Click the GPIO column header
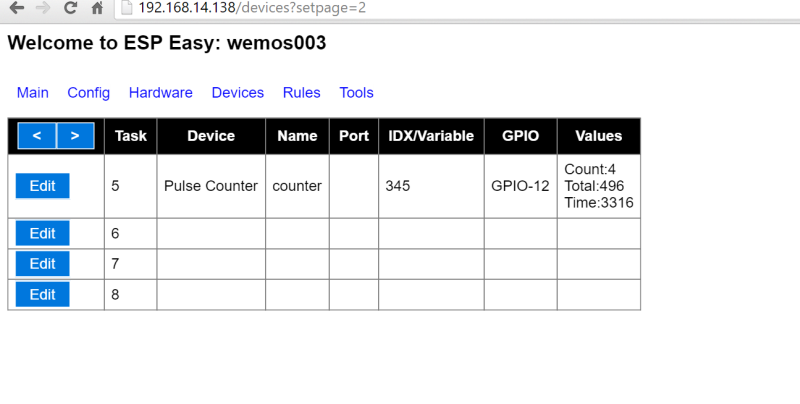The height and width of the screenshot is (404, 800). pyautogui.click(x=521, y=136)
